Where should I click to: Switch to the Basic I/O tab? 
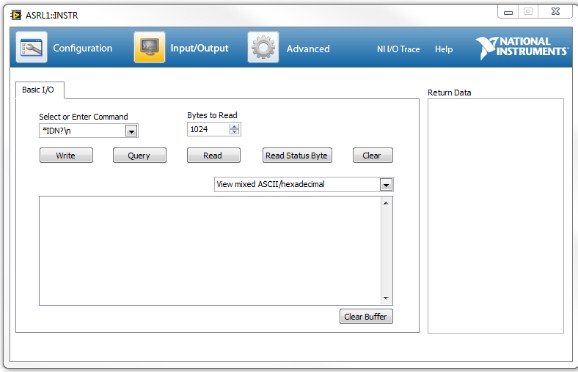coord(38,90)
